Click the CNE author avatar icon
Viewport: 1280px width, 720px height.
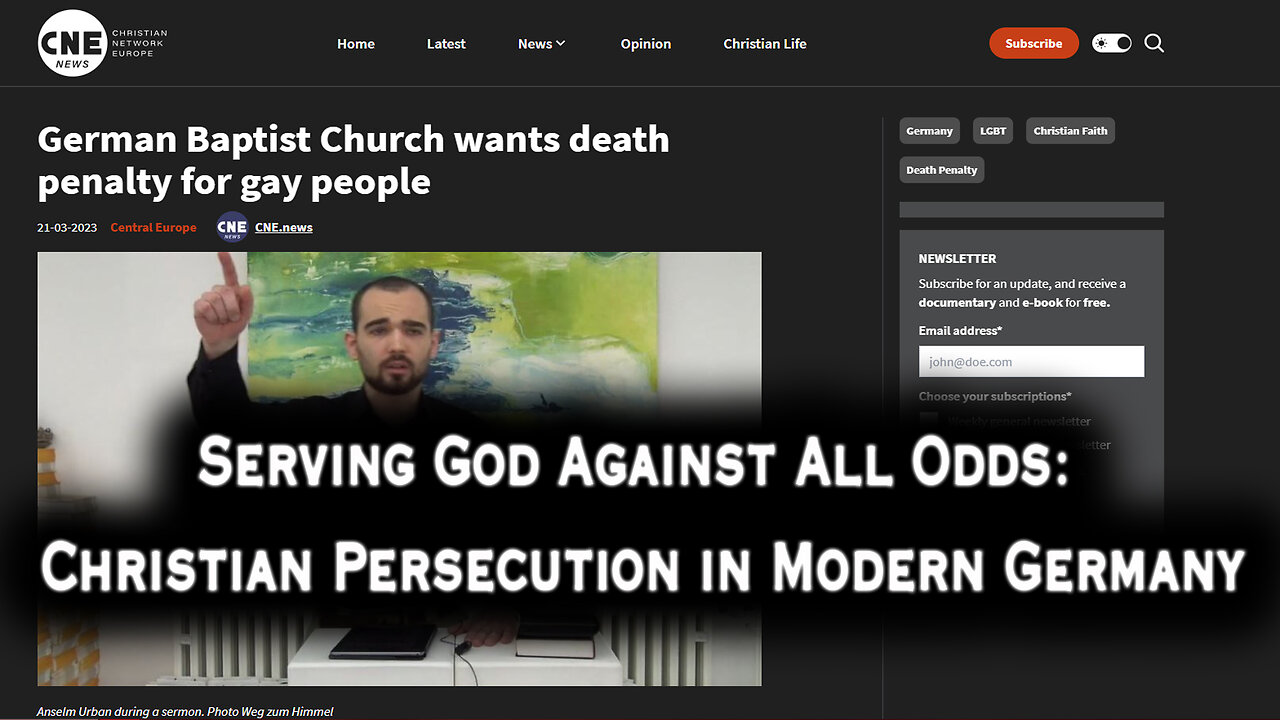pos(232,228)
